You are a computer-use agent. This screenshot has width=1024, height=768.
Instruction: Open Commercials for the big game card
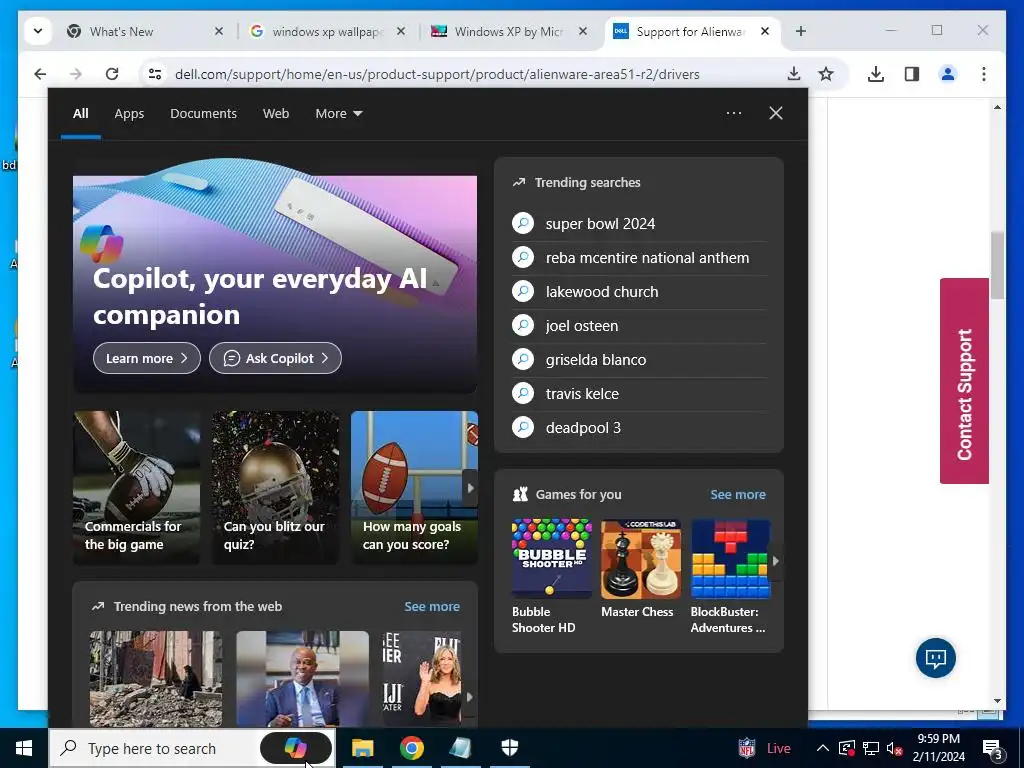[x=136, y=487]
